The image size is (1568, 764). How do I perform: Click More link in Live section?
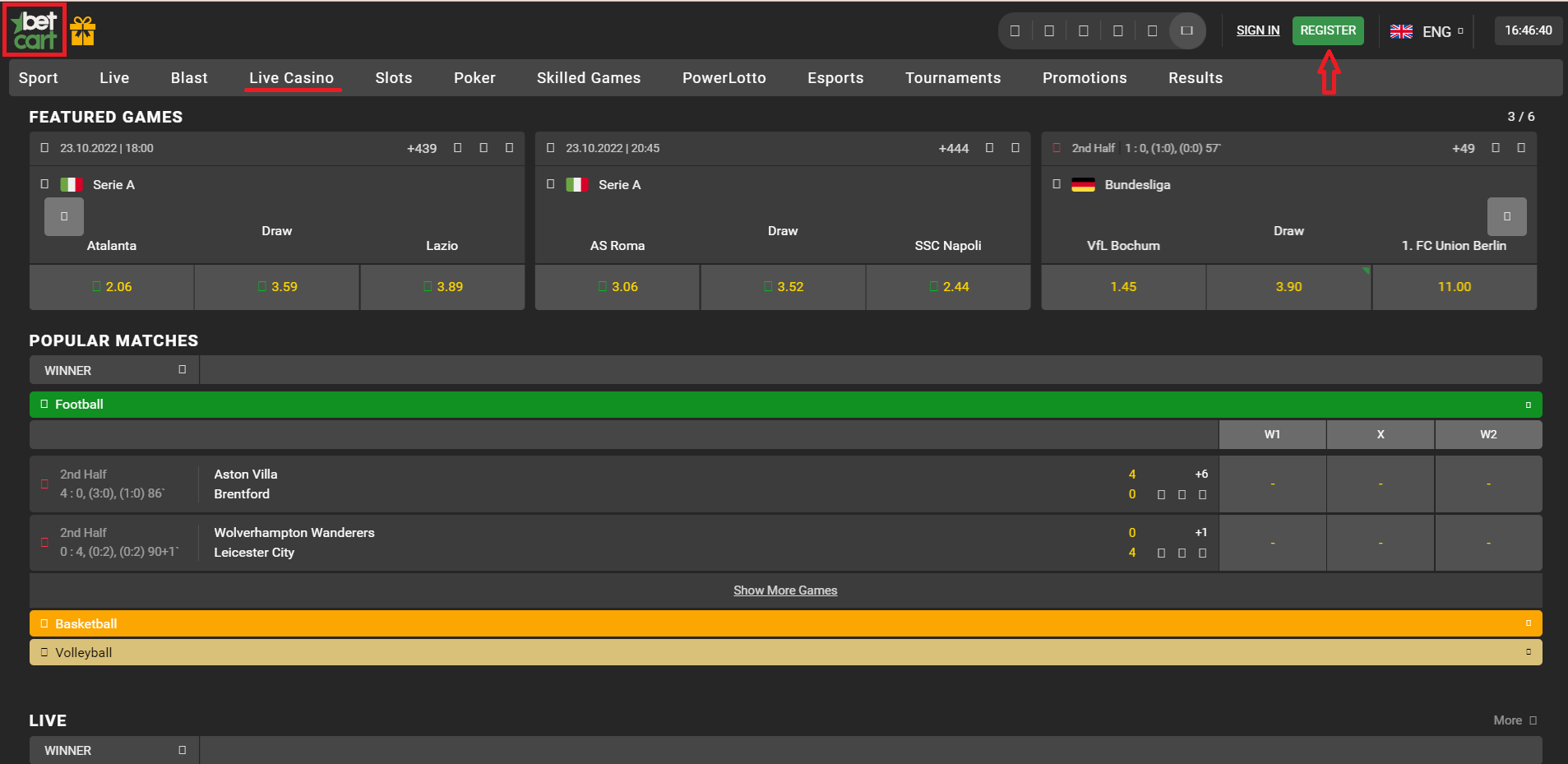coord(1515,720)
